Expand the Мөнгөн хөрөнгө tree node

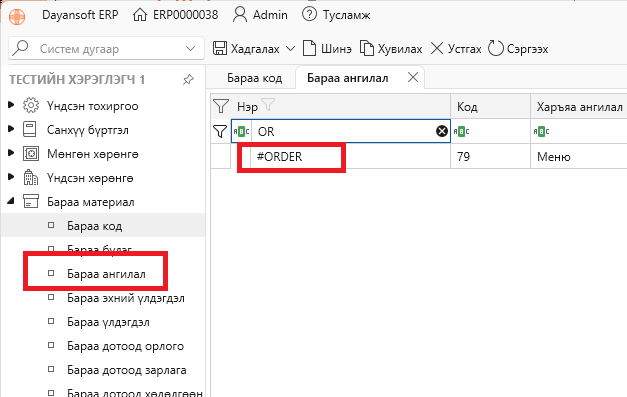click(11, 153)
